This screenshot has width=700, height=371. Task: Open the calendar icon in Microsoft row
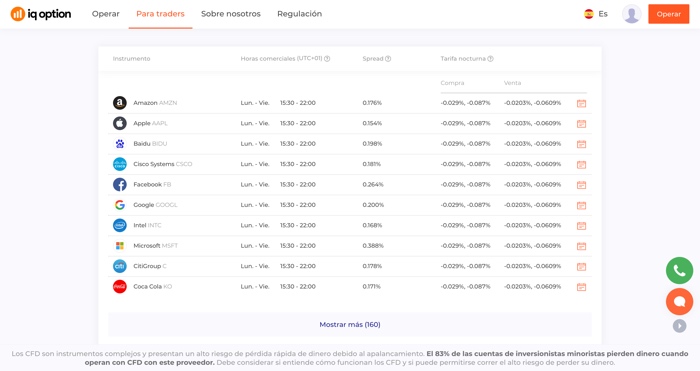pos(581,246)
